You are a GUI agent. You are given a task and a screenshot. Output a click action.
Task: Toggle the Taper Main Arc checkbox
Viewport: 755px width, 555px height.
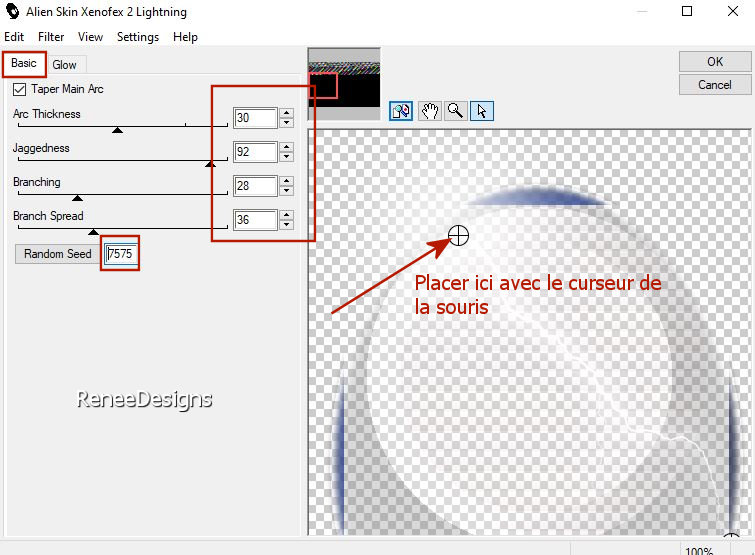19,90
